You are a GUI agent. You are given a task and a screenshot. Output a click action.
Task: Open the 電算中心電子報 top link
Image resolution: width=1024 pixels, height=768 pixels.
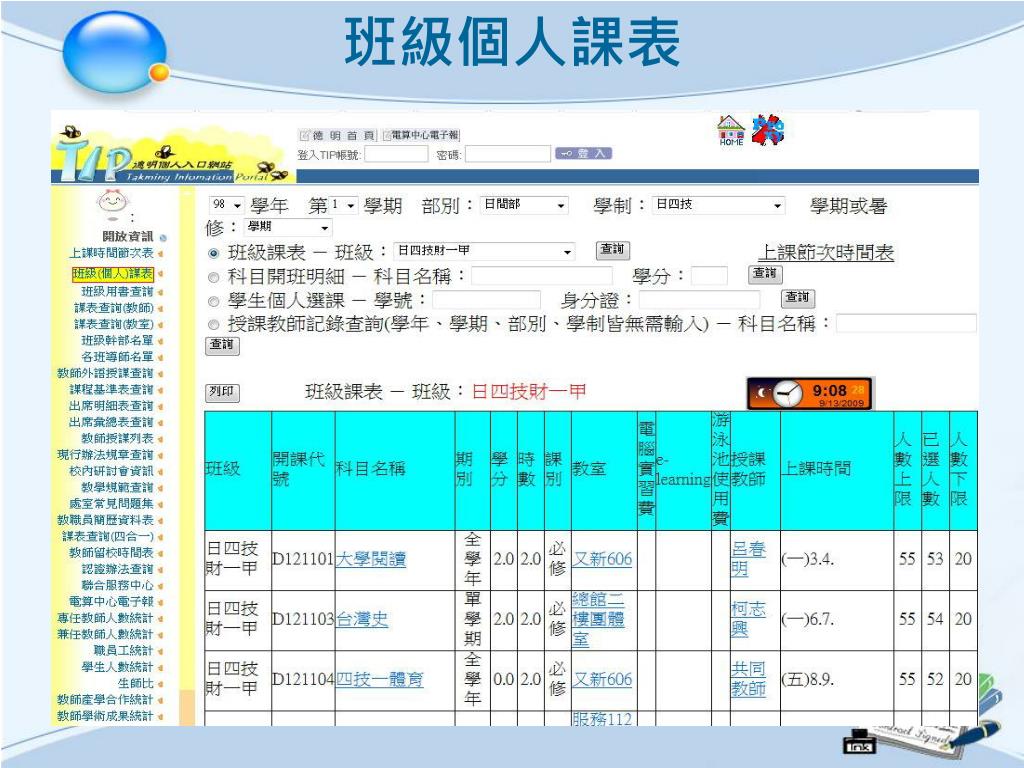(x=421, y=135)
